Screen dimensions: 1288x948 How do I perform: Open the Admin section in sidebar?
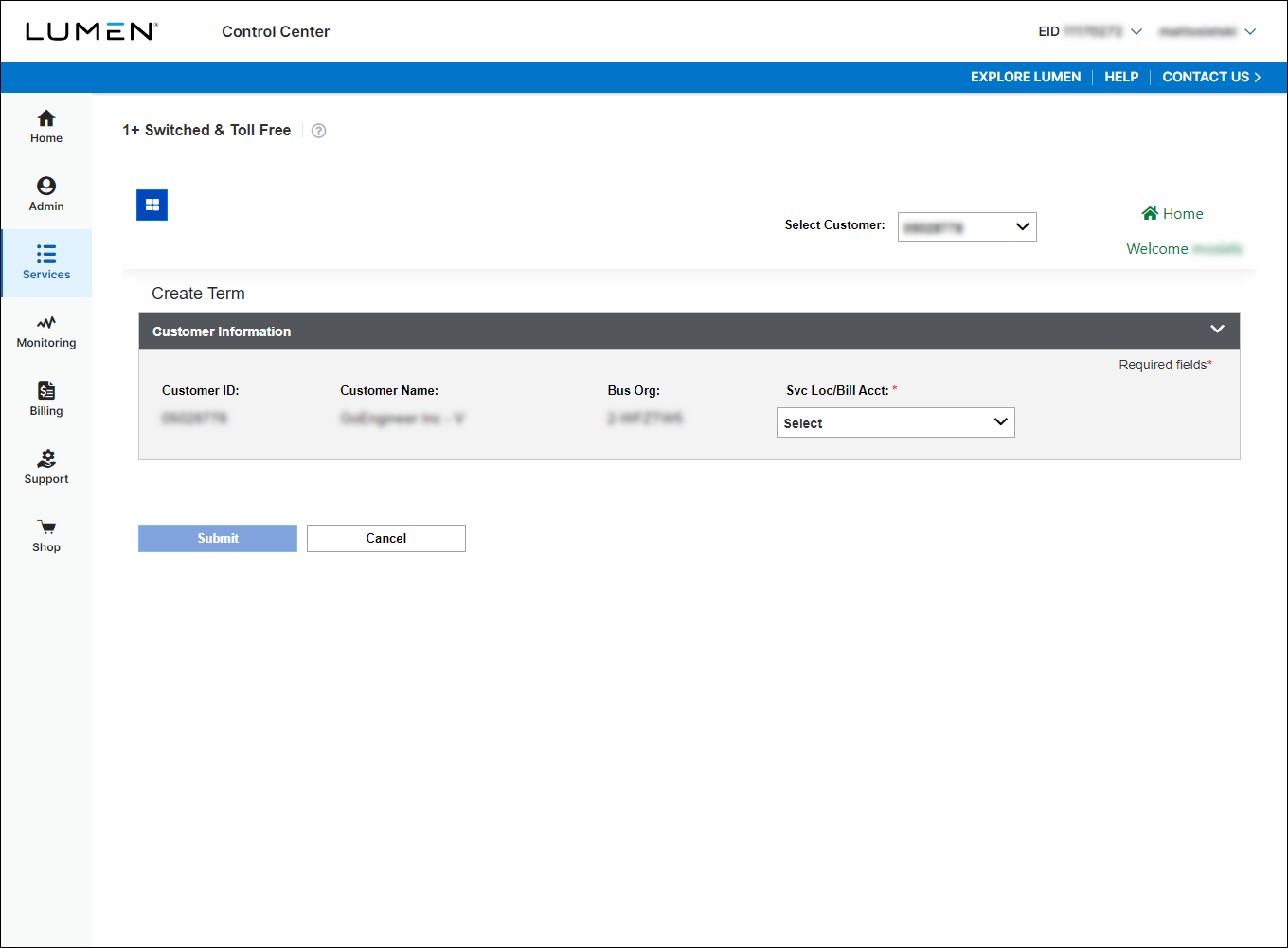(46, 187)
